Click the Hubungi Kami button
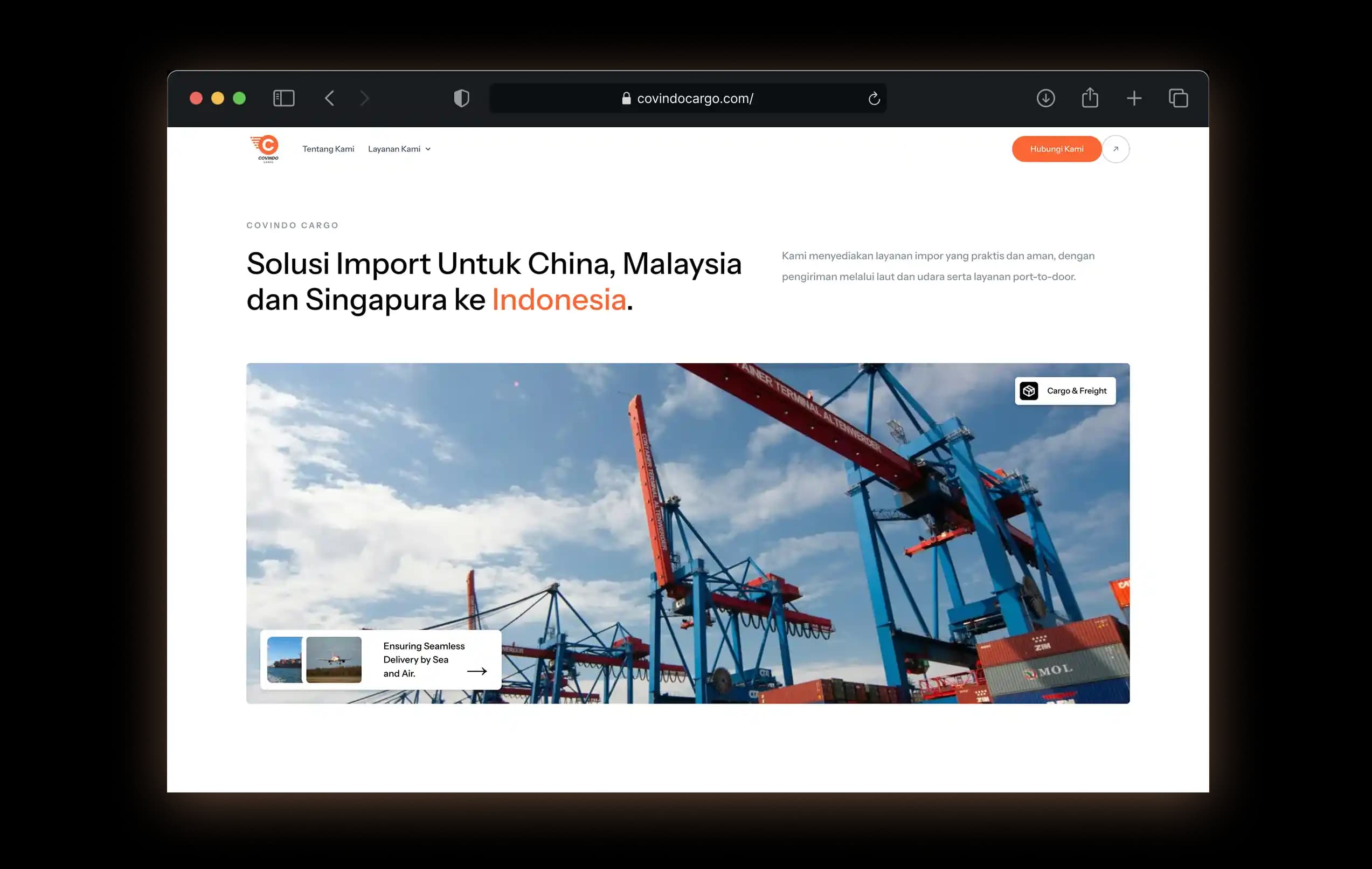Viewport: 1372px width, 869px height. tap(1056, 149)
